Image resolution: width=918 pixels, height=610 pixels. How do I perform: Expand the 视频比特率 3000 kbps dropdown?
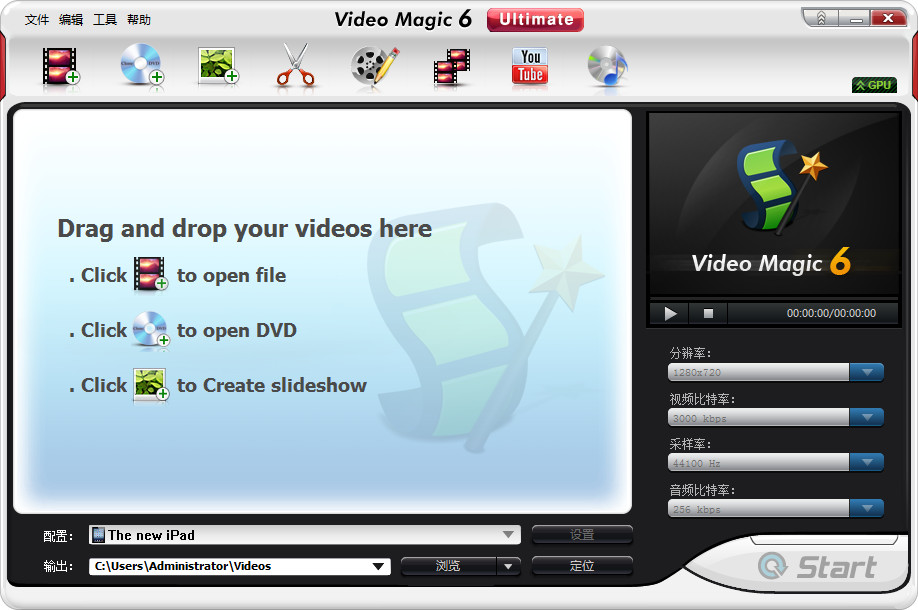pyautogui.click(x=866, y=417)
